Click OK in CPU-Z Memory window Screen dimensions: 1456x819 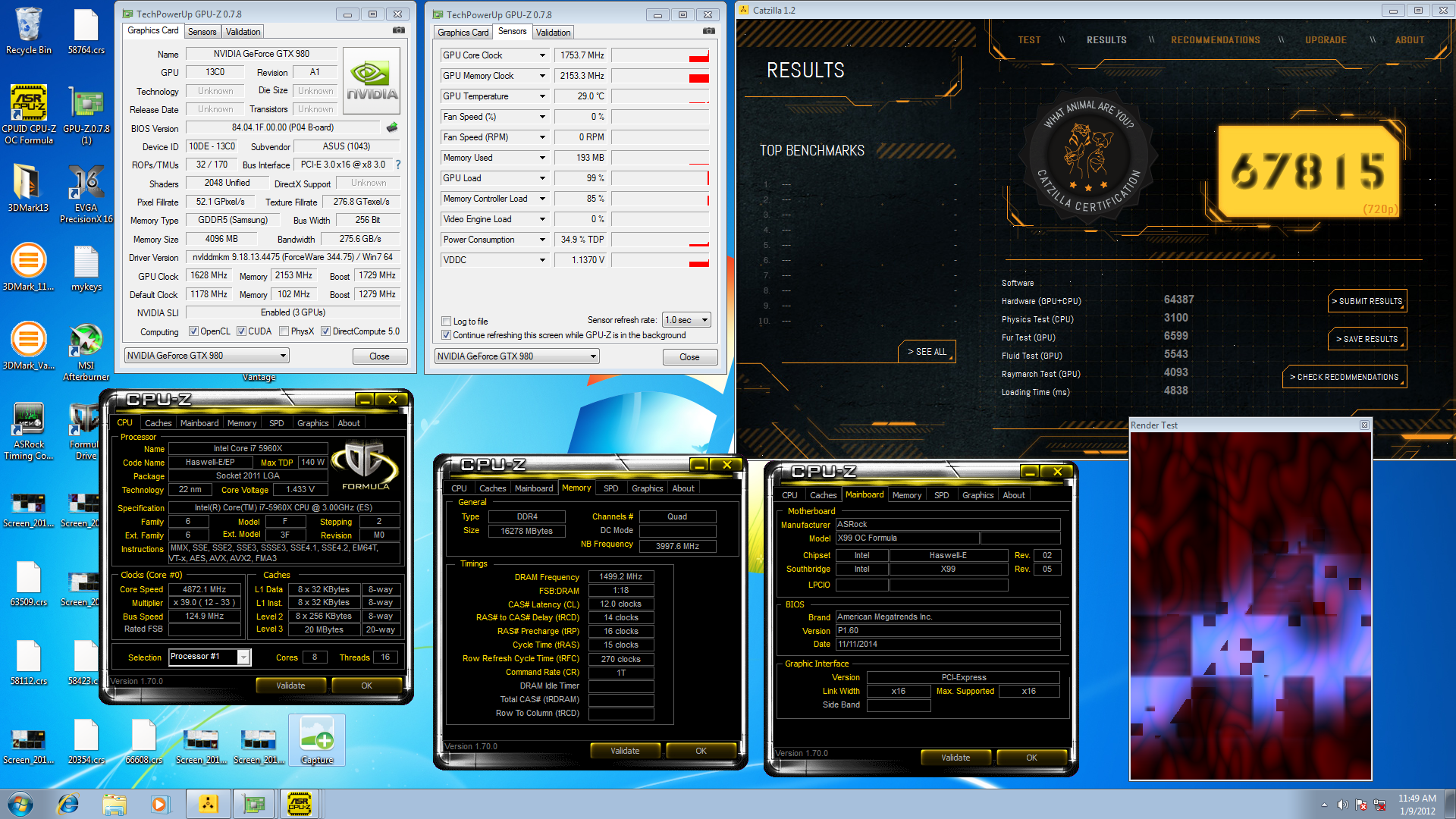point(701,751)
